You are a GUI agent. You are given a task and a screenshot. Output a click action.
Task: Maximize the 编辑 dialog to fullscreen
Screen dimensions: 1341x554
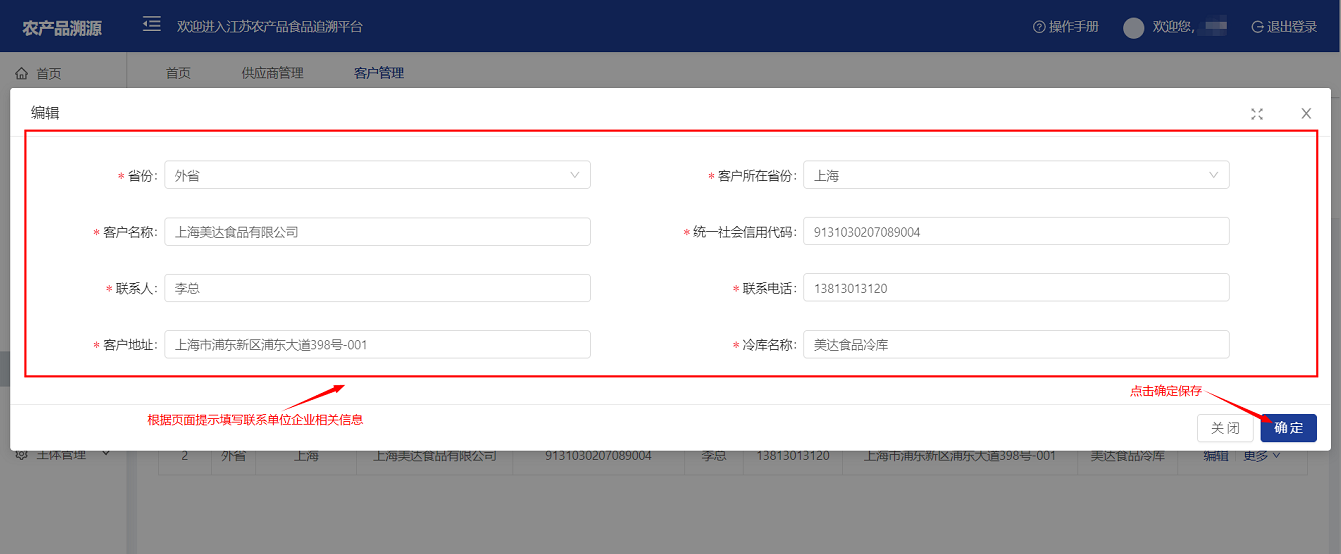1257,114
